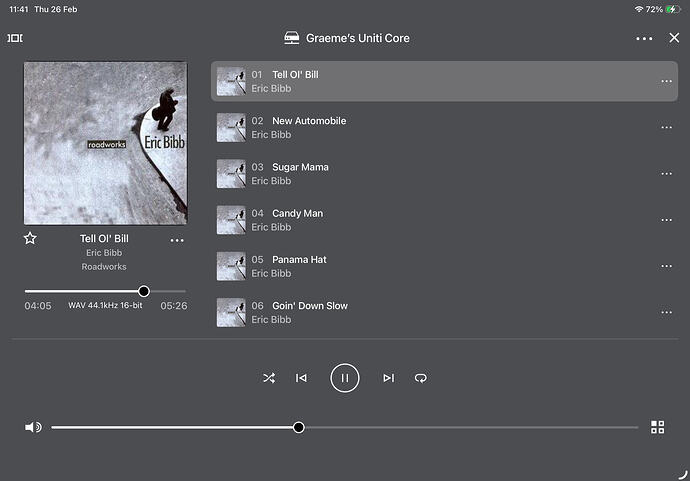The height and width of the screenshot is (481, 690).
Task: Mute the volume speaker icon
Action: pos(33,427)
